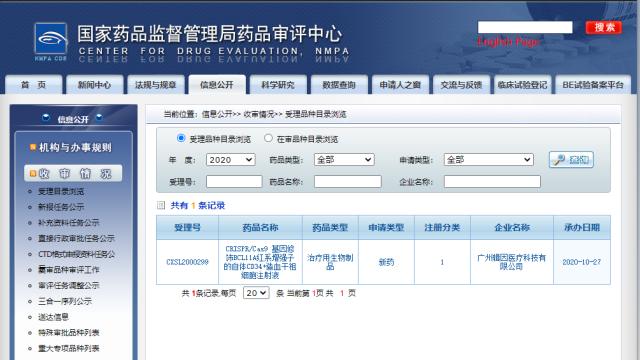This screenshot has height=360, width=640.
Task: Click the orange icon beside 机构与办事规则
Action: tap(33, 147)
